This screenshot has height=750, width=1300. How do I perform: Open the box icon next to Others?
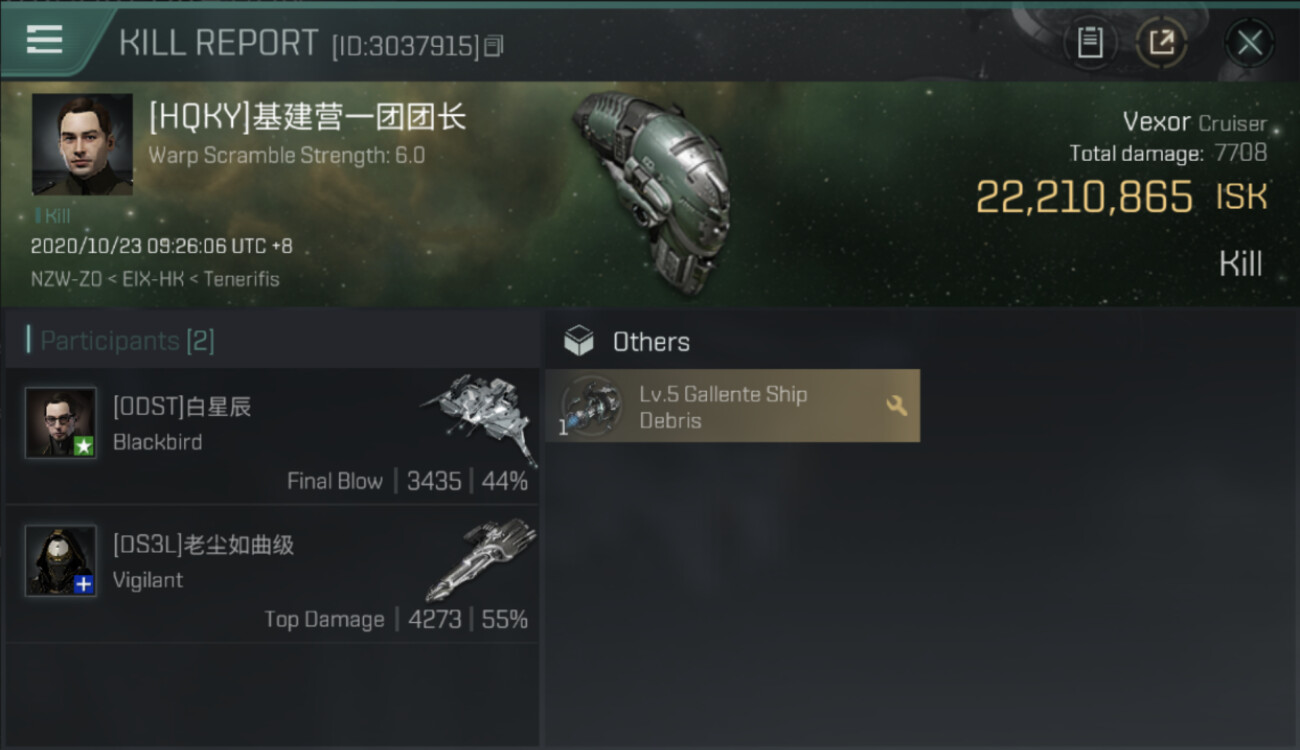[x=579, y=342]
